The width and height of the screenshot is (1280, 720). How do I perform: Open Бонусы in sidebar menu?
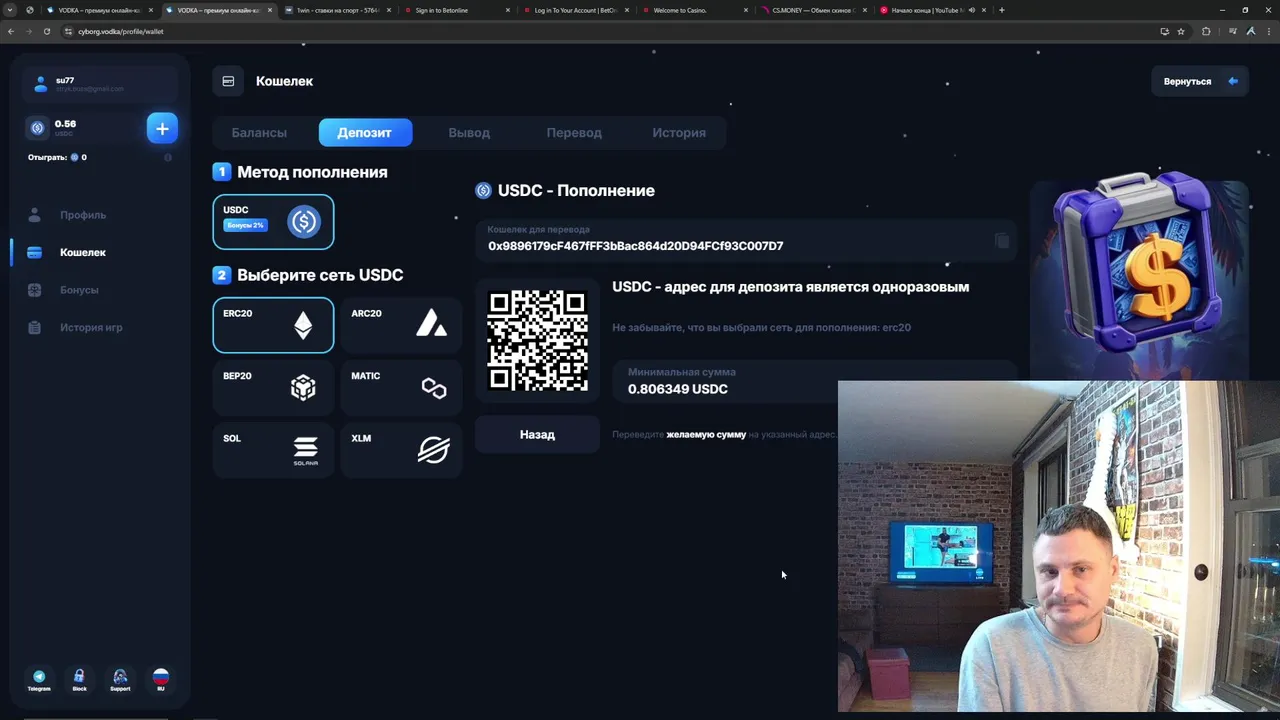click(79, 290)
